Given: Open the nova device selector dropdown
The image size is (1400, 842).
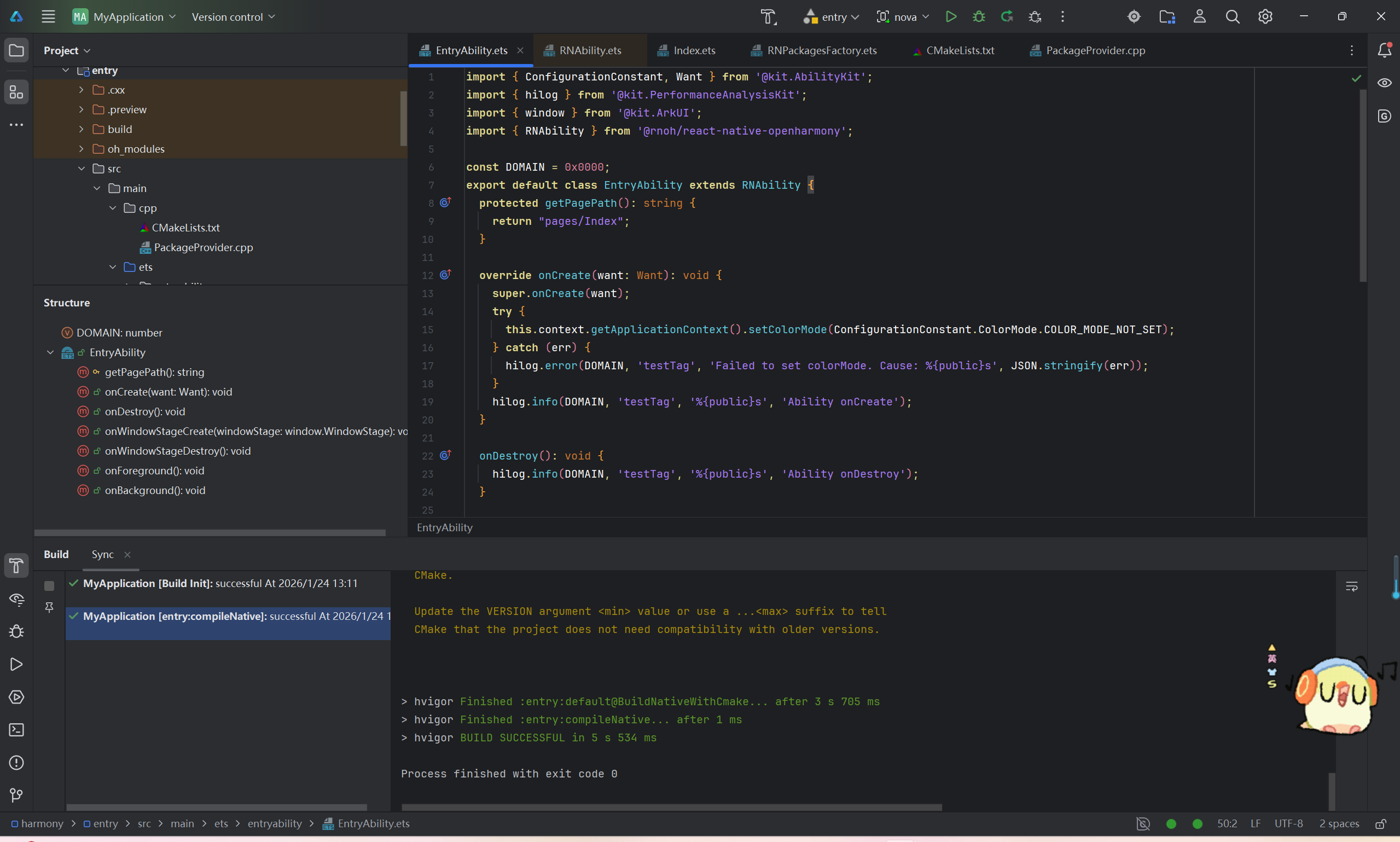Looking at the screenshot, I should click(x=903, y=17).
